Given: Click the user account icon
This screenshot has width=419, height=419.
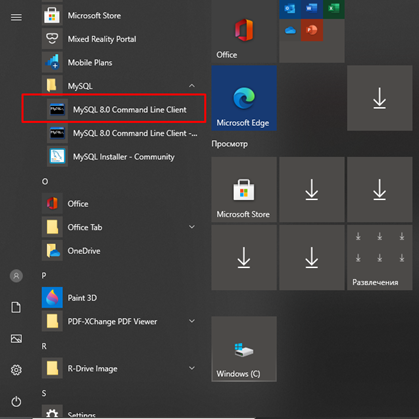Looking at the screenshot, I should pyautogui.click(x=16, y=276).
